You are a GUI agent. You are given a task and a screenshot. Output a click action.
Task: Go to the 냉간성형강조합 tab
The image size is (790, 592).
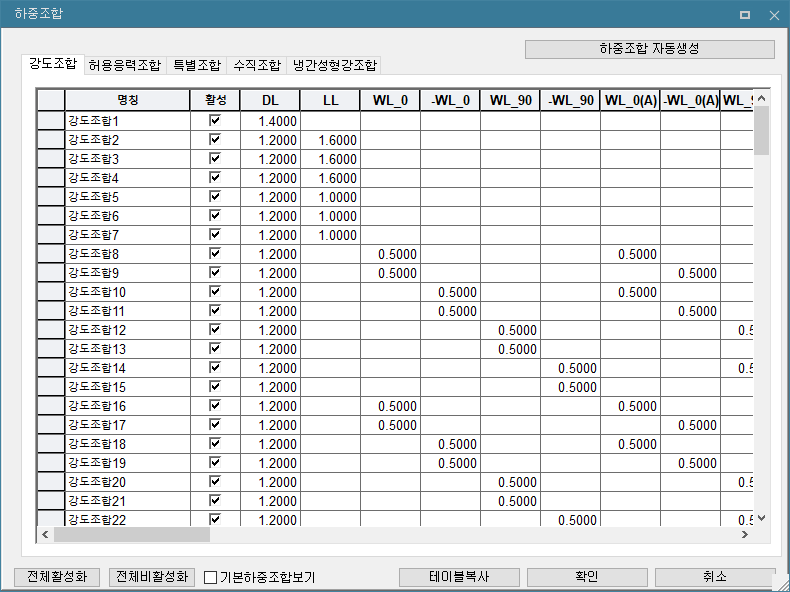click(334, 66)
